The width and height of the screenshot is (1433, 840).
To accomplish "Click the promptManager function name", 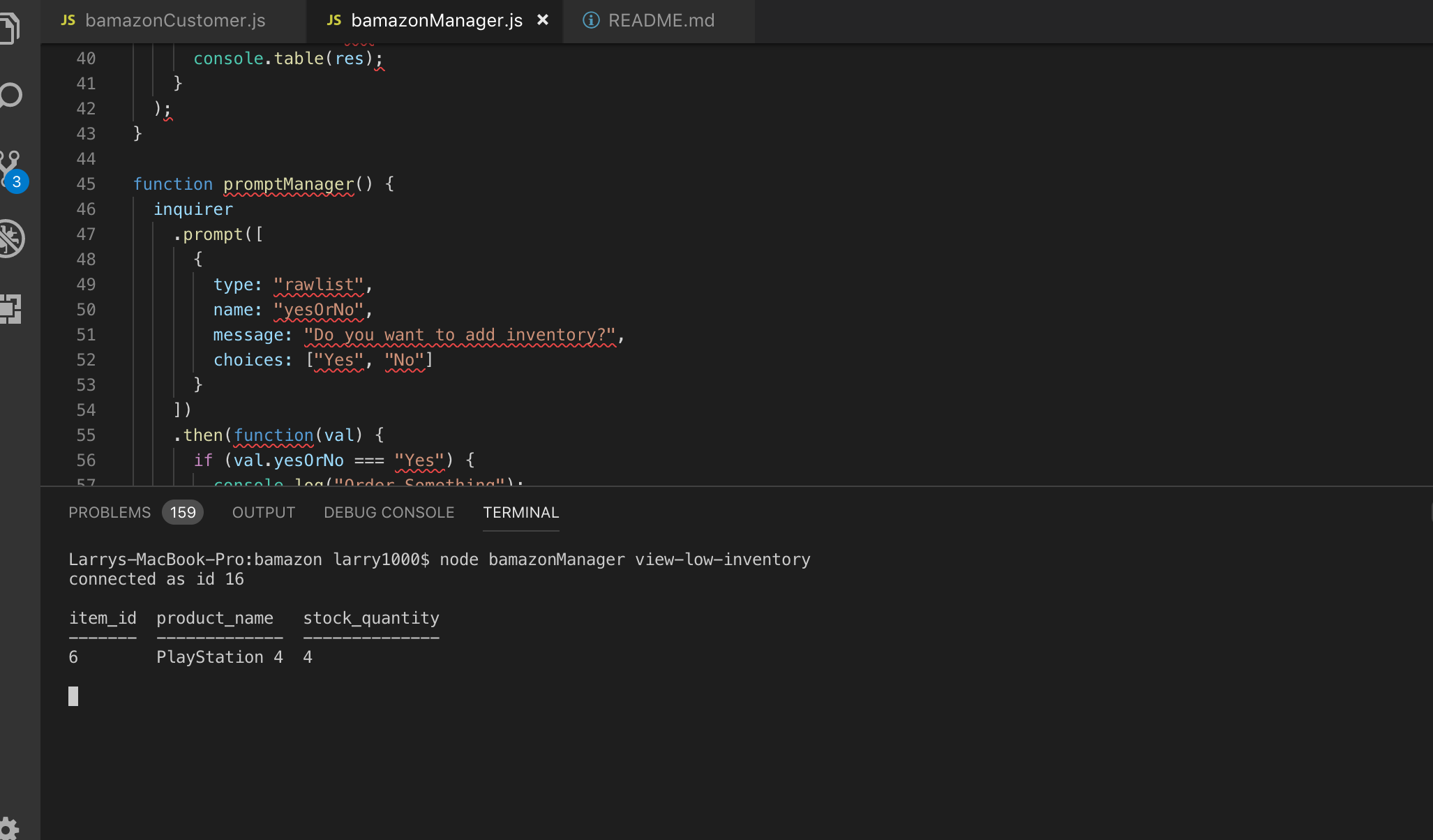I will 288,184.
